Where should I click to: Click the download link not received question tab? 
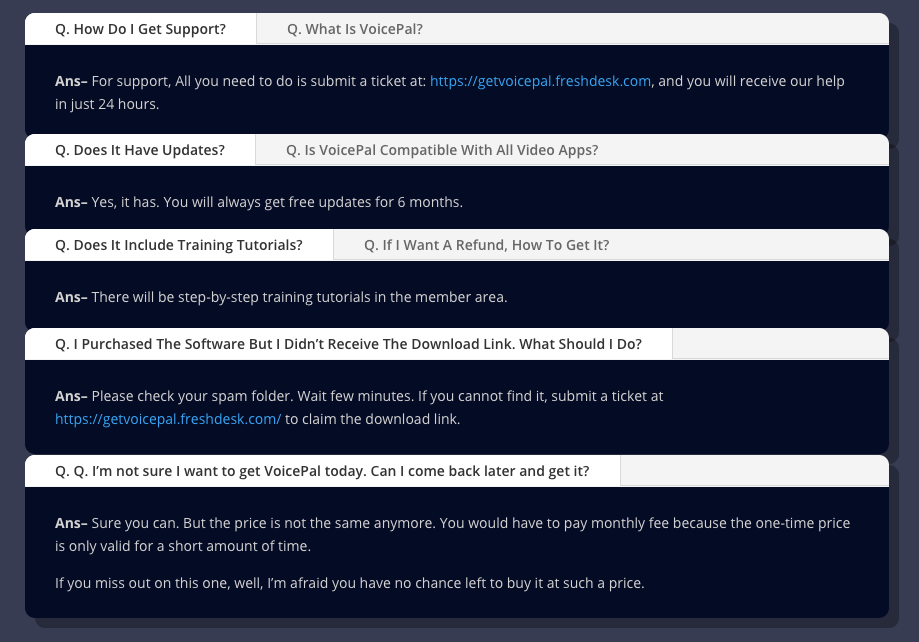tap(348, 344)
